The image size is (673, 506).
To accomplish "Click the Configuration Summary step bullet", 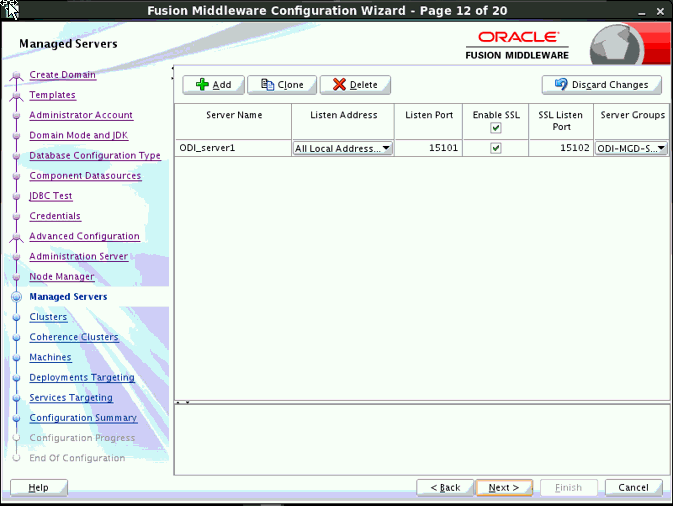I will coord(16,418).
